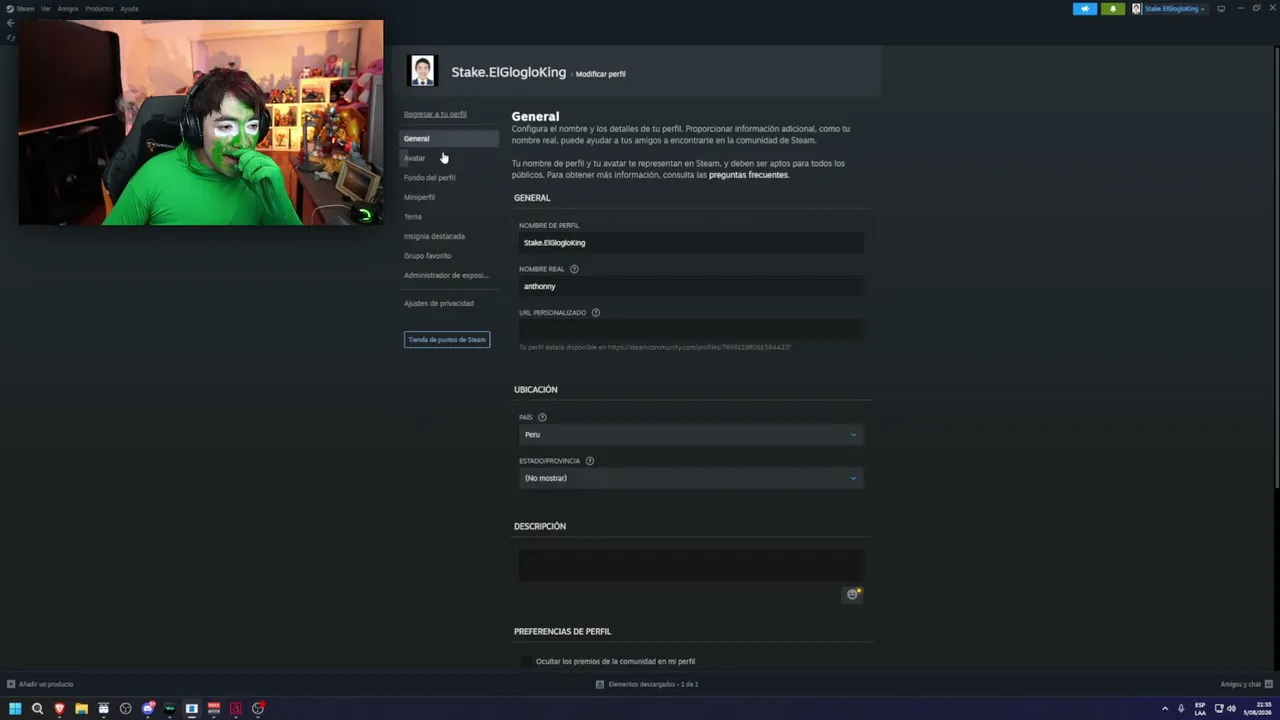Viewport: 1280px width, 720px height.
Task: Open Amigos y chat
Action: [x=1246, y=684]
